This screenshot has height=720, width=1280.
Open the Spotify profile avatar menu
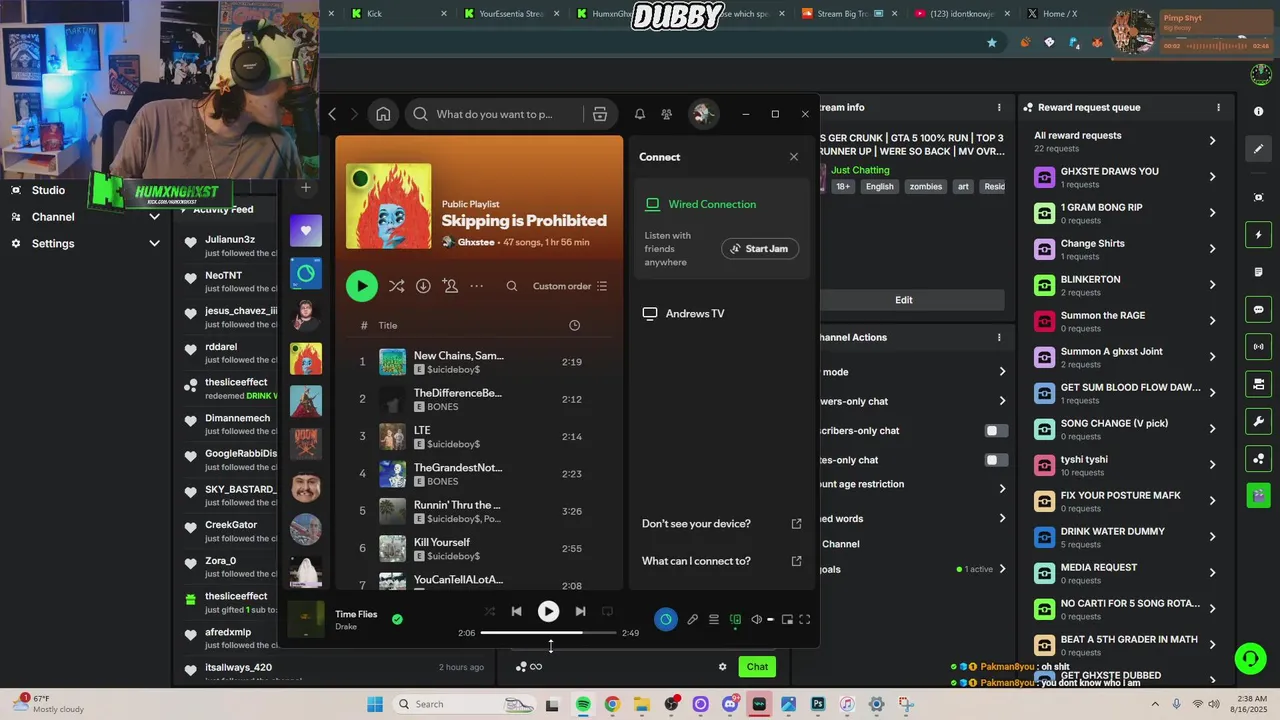click(x=703, y=114)
